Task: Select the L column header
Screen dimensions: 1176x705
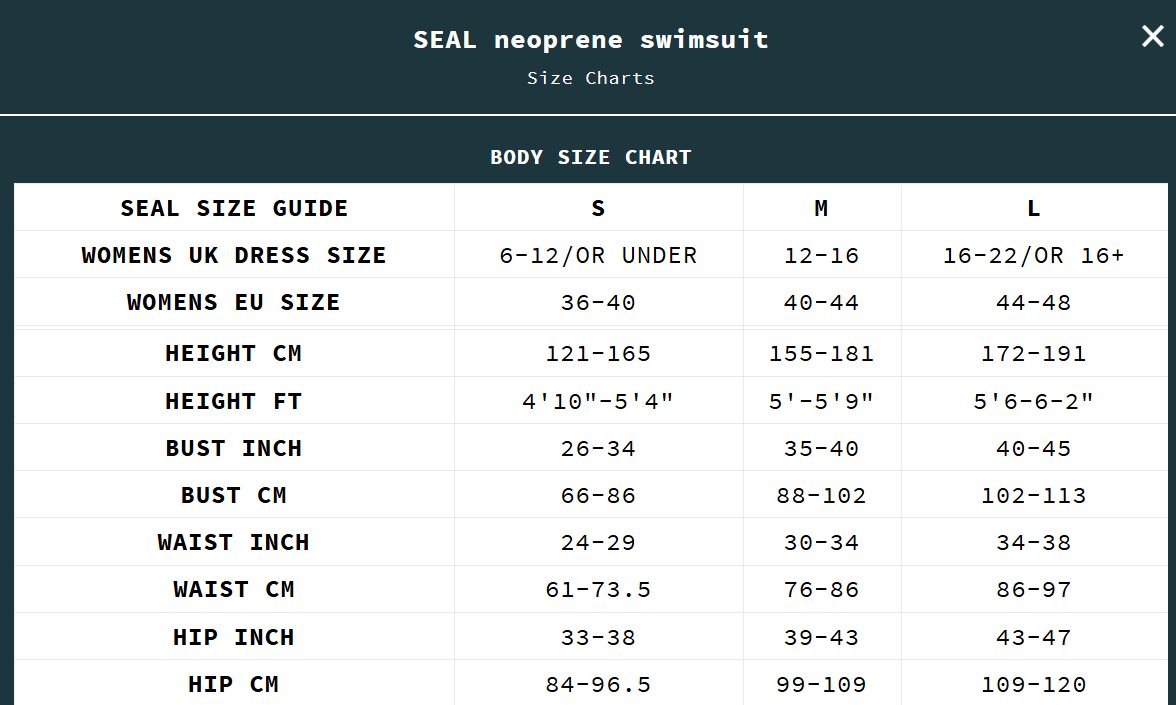Action: point(1033,208)
